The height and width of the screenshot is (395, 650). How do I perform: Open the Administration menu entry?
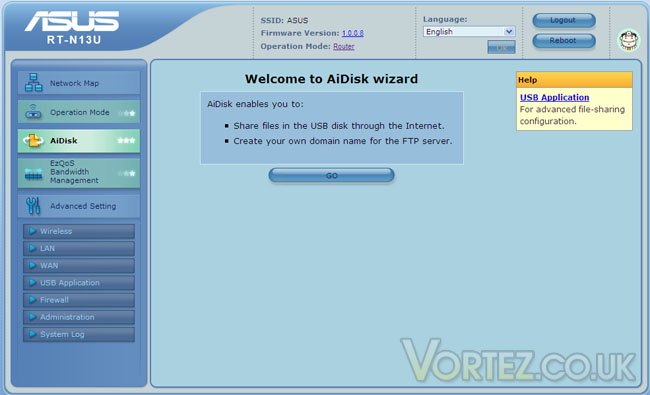tap(79, 317)
